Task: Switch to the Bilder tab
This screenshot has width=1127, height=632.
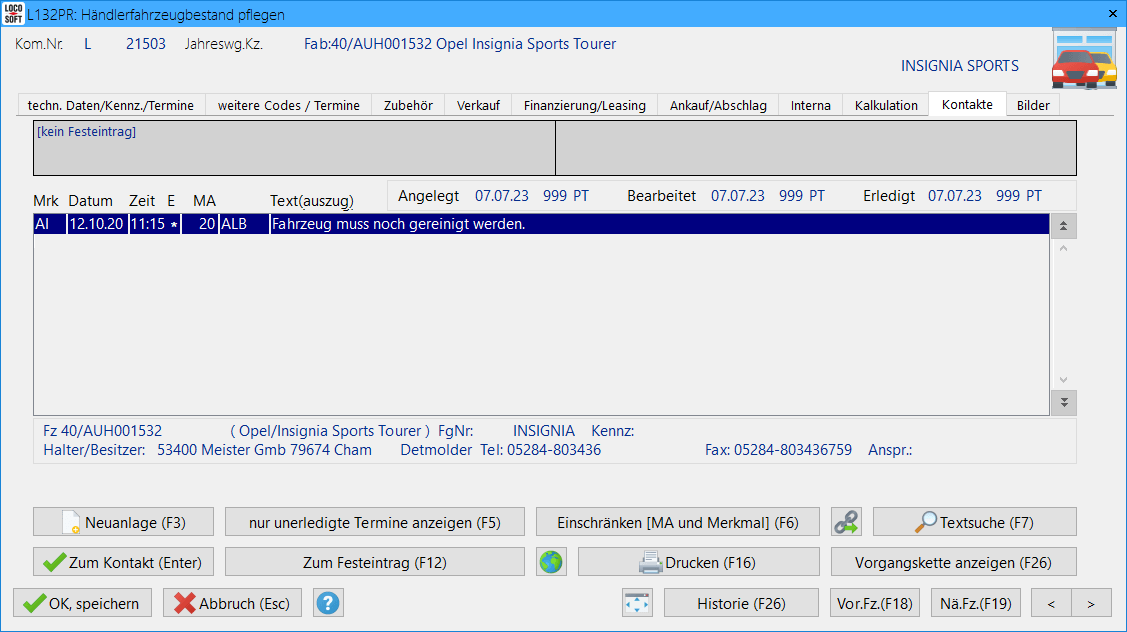Action: [1033, 105]
